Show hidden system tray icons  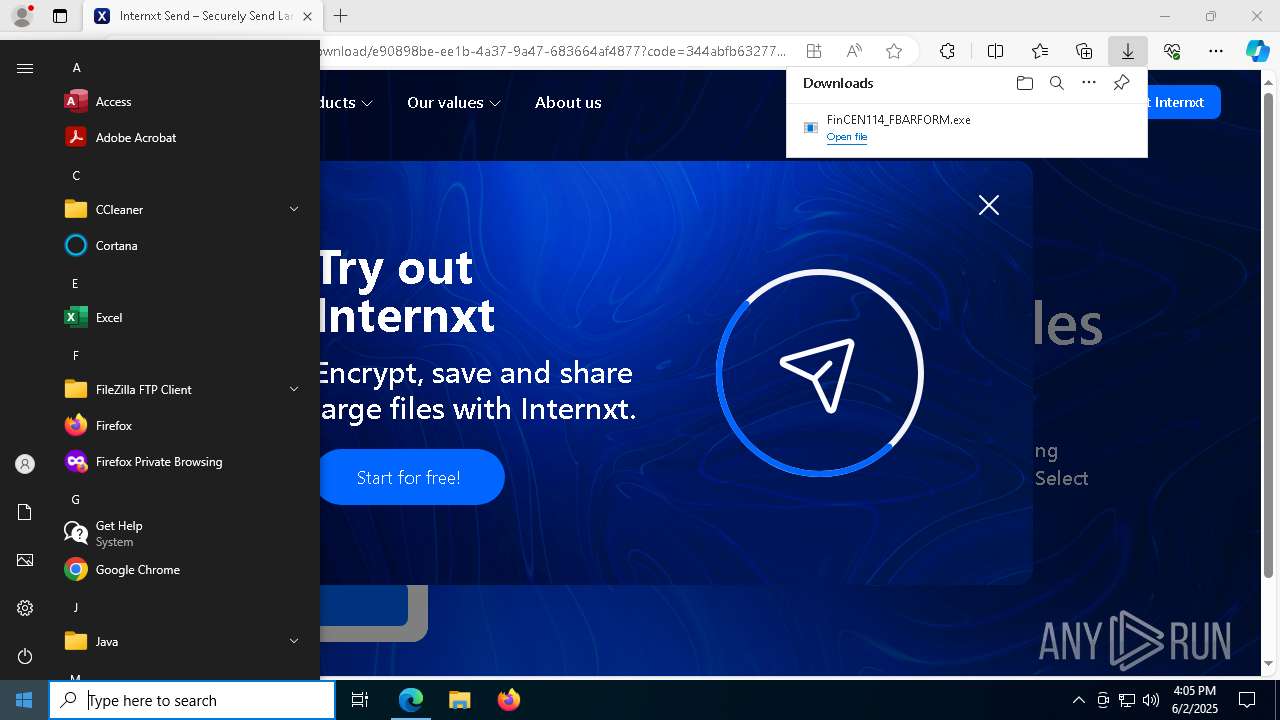(x=1078, y=700)
